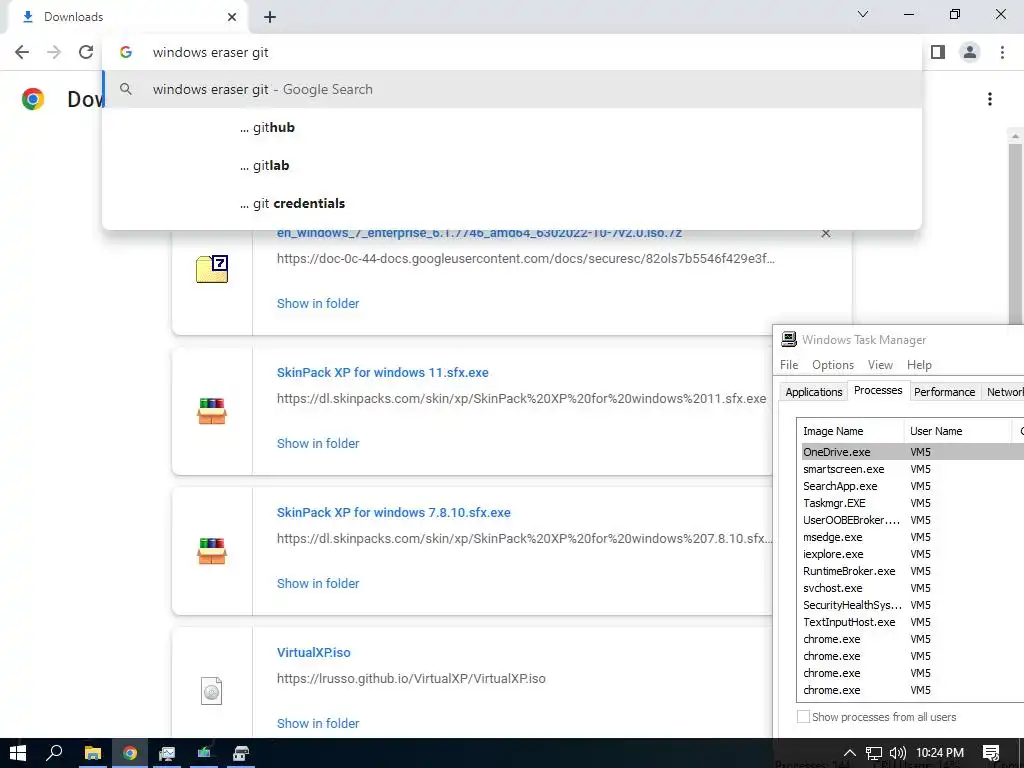The height and width of the screenshot is (768, 1024).
Task: Switch to Task Manager Processes tab
Action: tap(878, 390)
